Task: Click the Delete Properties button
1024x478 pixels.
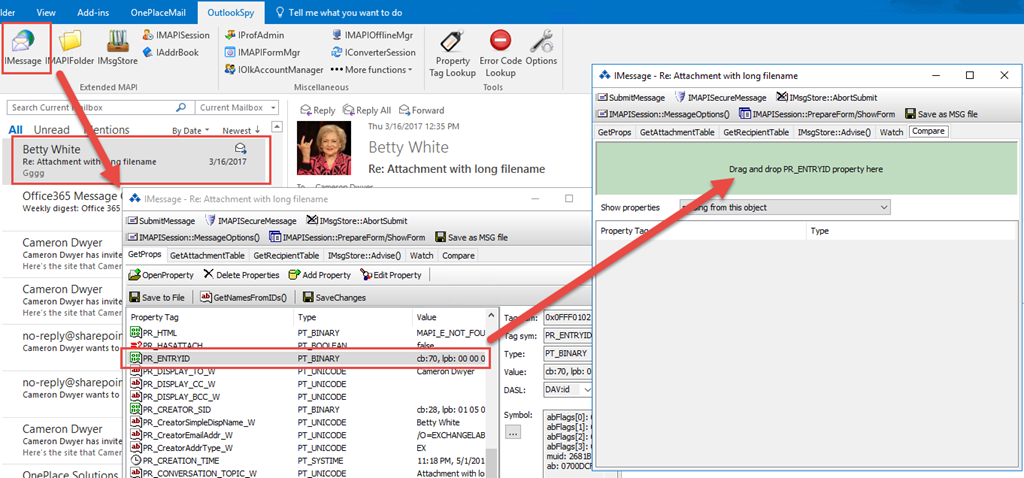Action: (241, 275)
